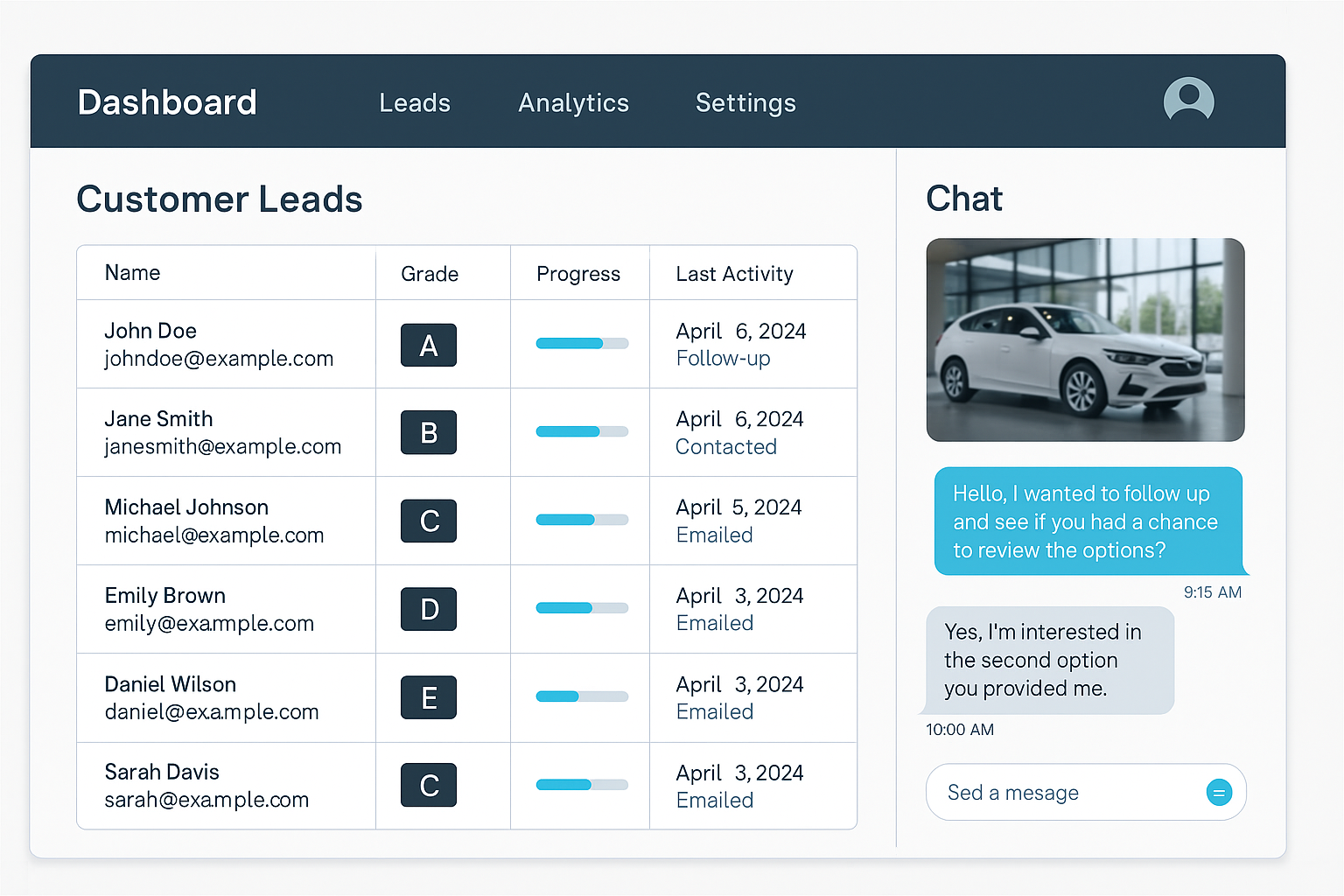Click the Customer Leads heading
1344x896 pixels.
click(219, 199)
